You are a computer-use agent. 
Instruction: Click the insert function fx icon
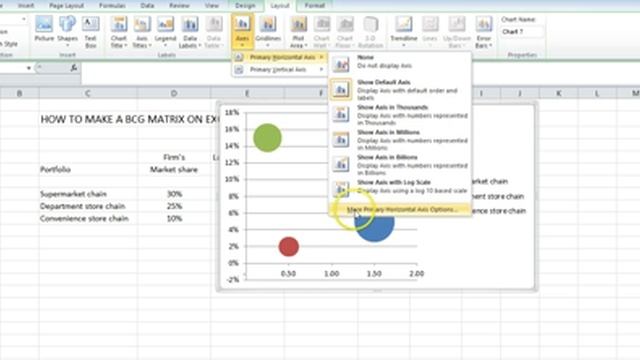(x=73, y=68)
